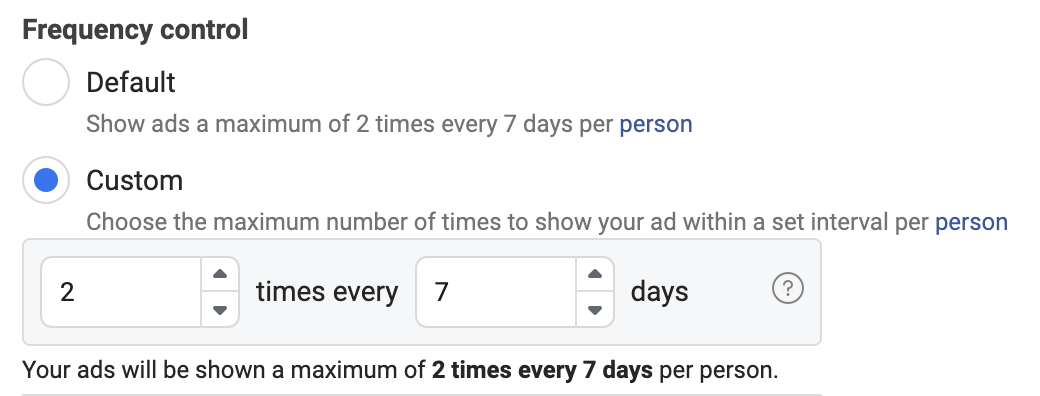This screenshot has height=396, width=1040.
Task: Decrease the days interval with down arrow
Action: click(x=595, y=309)
